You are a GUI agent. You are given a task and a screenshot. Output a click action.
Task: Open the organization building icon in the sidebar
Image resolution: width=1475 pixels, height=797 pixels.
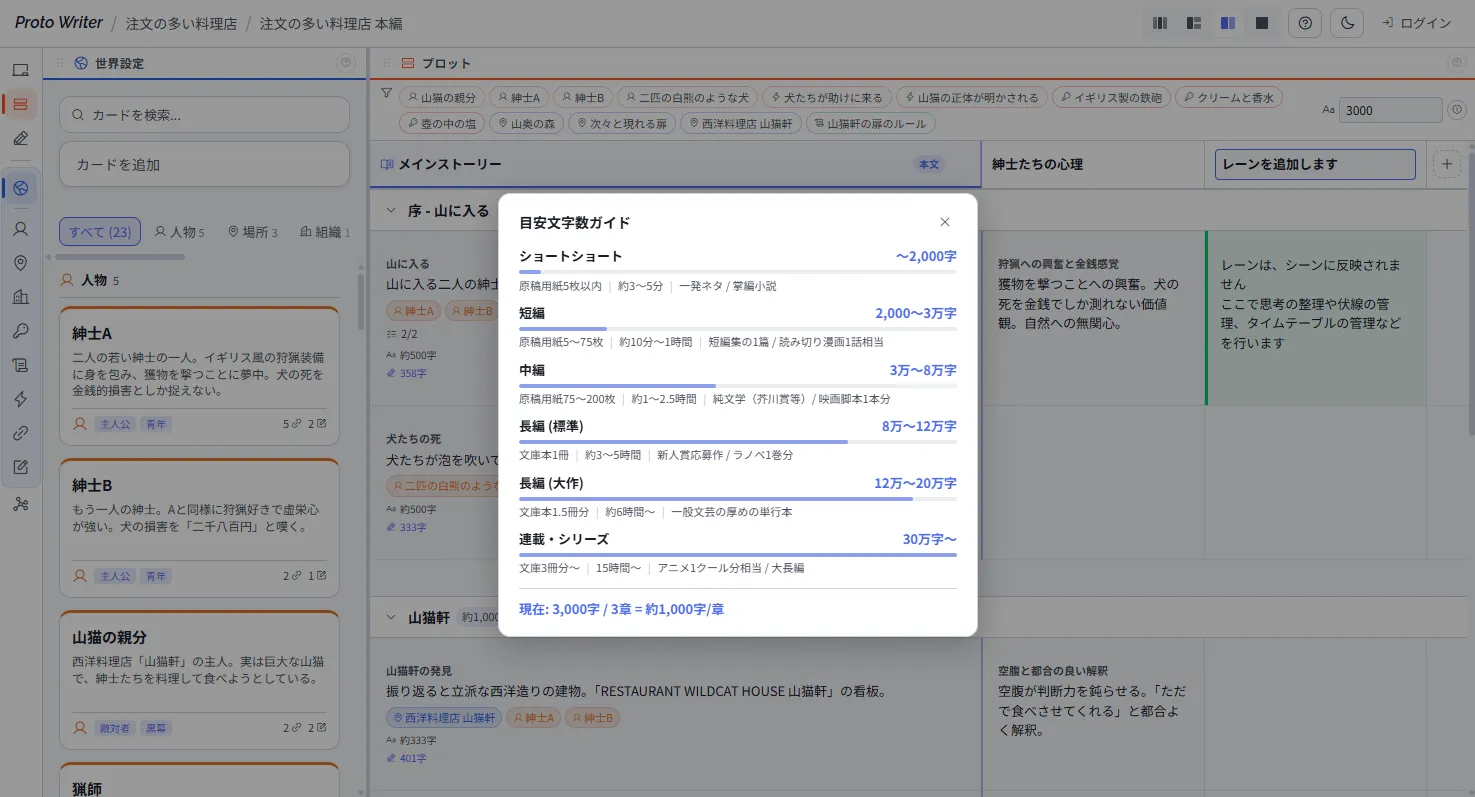[x=21, y=296]
